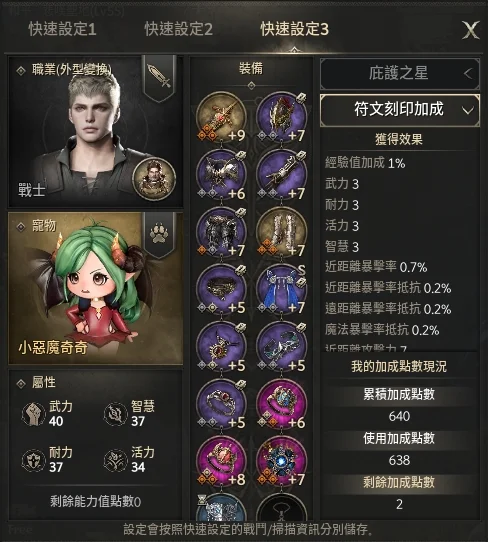Expand the 符文刻印加成 dropdown
The width and height of the screenshot is (488, 542).
coord(400,110)
